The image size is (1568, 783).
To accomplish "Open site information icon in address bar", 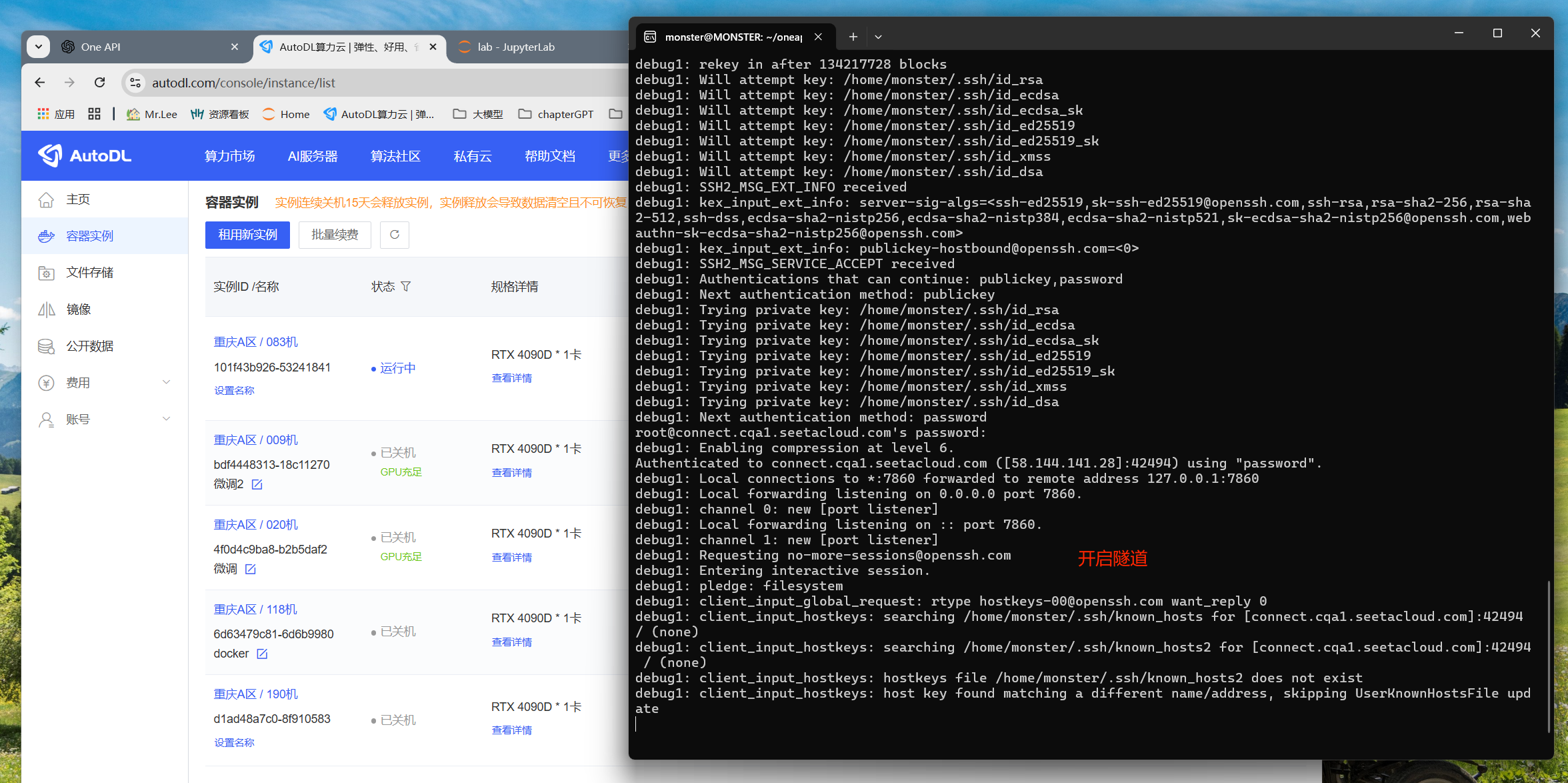I will point(135,83).
